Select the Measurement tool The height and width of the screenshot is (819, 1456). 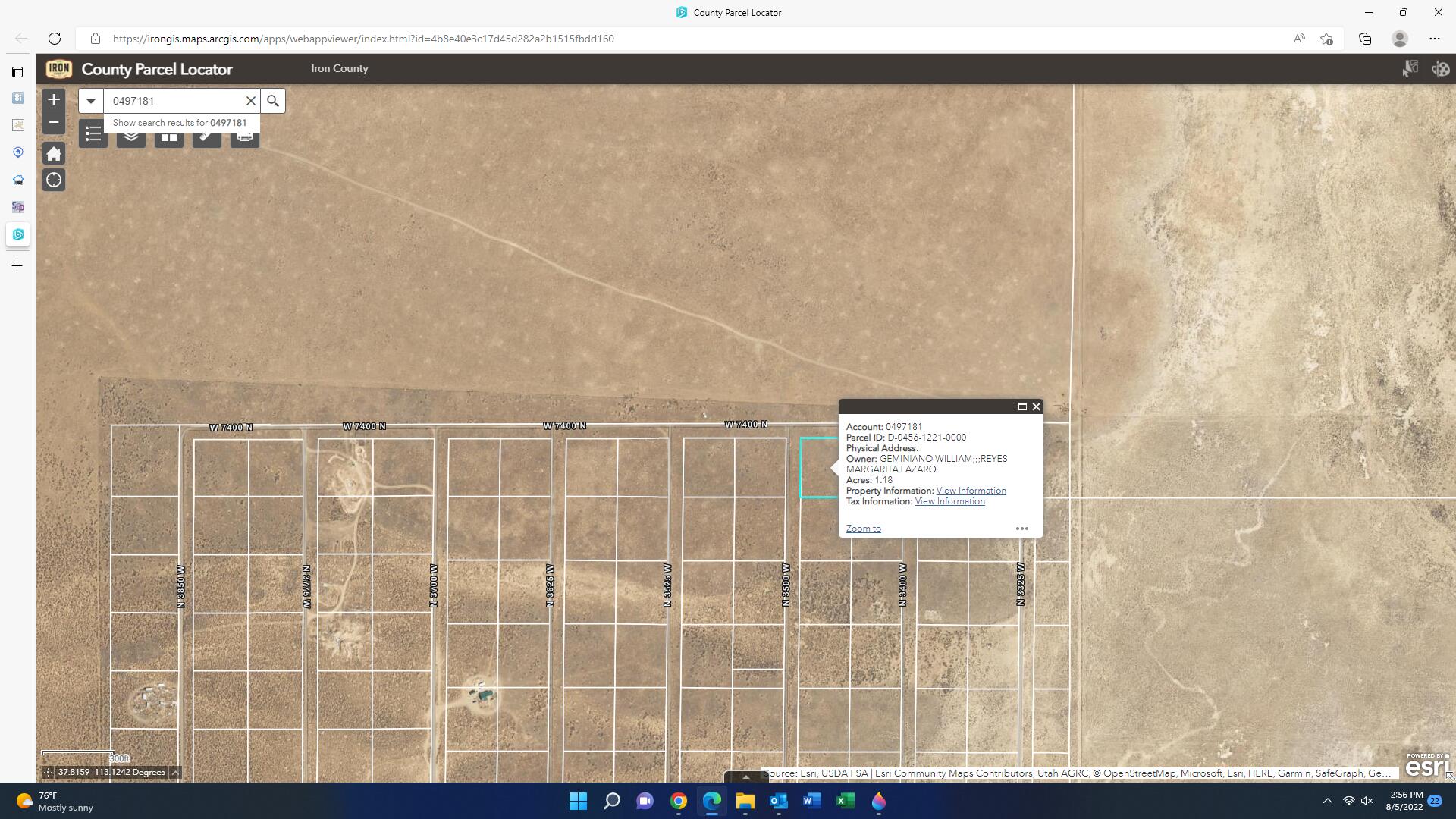(x=206, y=134)
